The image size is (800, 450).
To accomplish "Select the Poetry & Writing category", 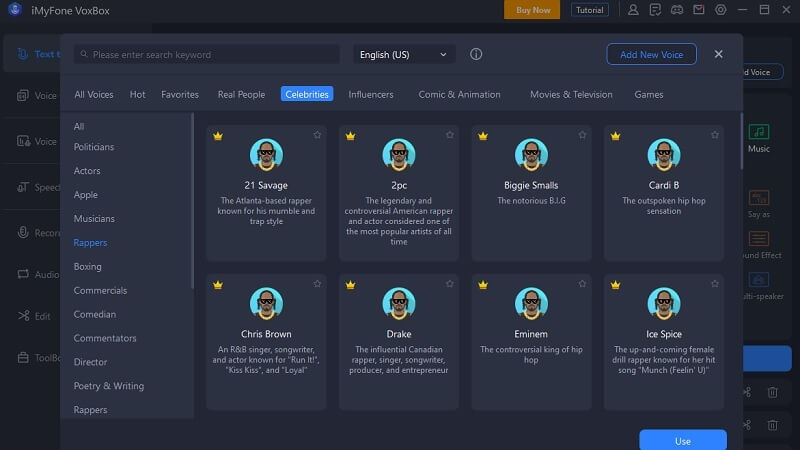I will click(109, 386).
